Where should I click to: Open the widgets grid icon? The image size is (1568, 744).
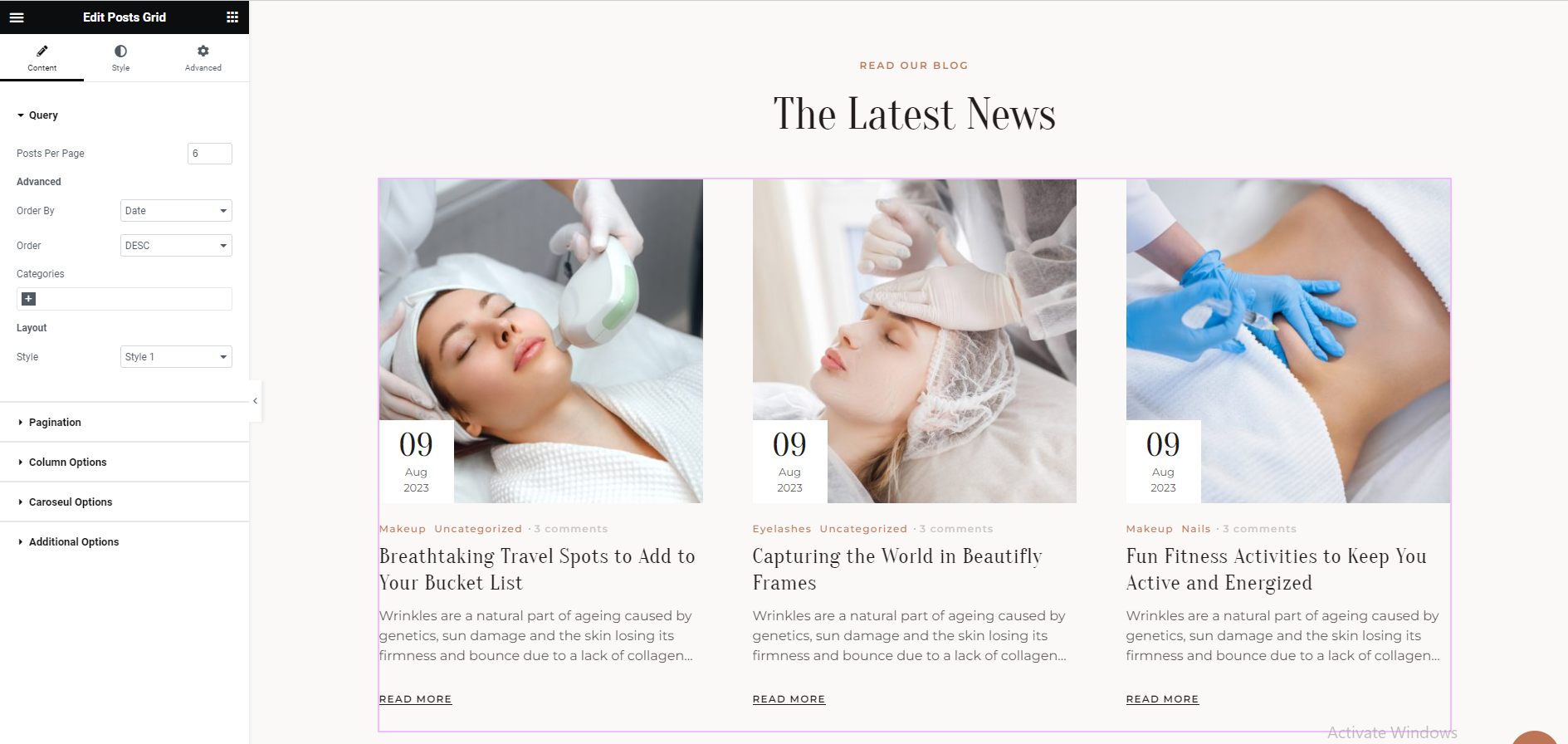click(232, 17)
